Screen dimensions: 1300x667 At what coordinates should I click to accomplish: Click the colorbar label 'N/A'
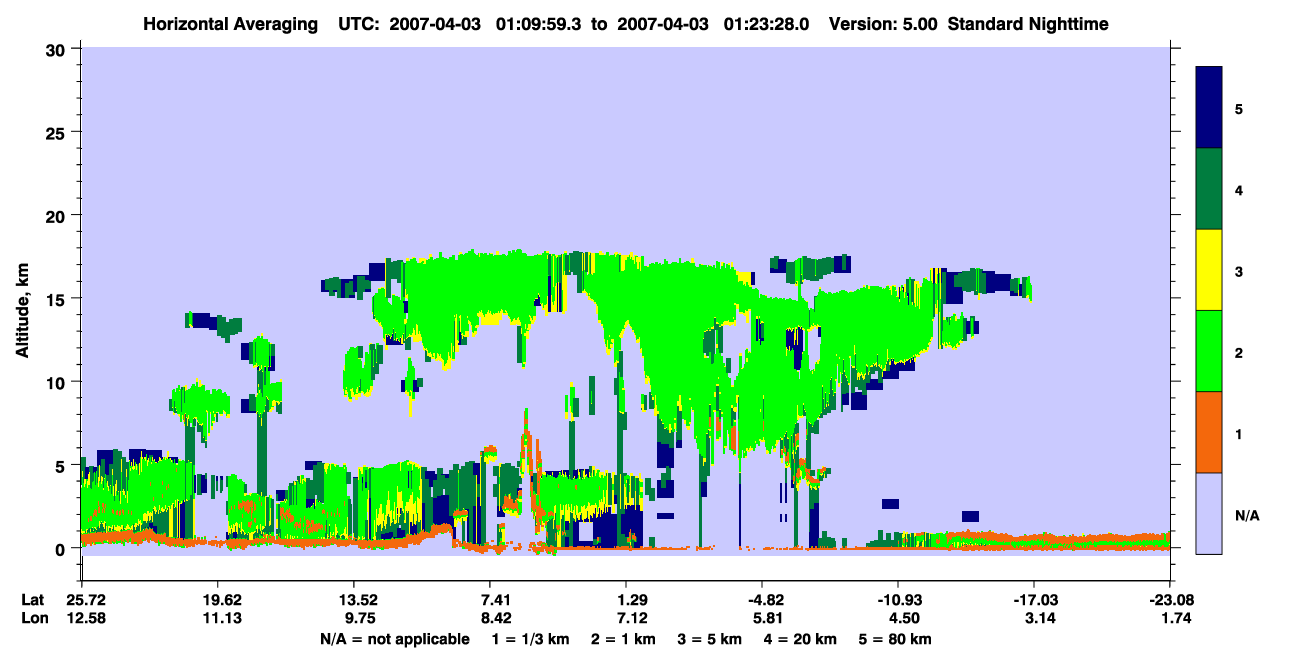(1247, 516)
